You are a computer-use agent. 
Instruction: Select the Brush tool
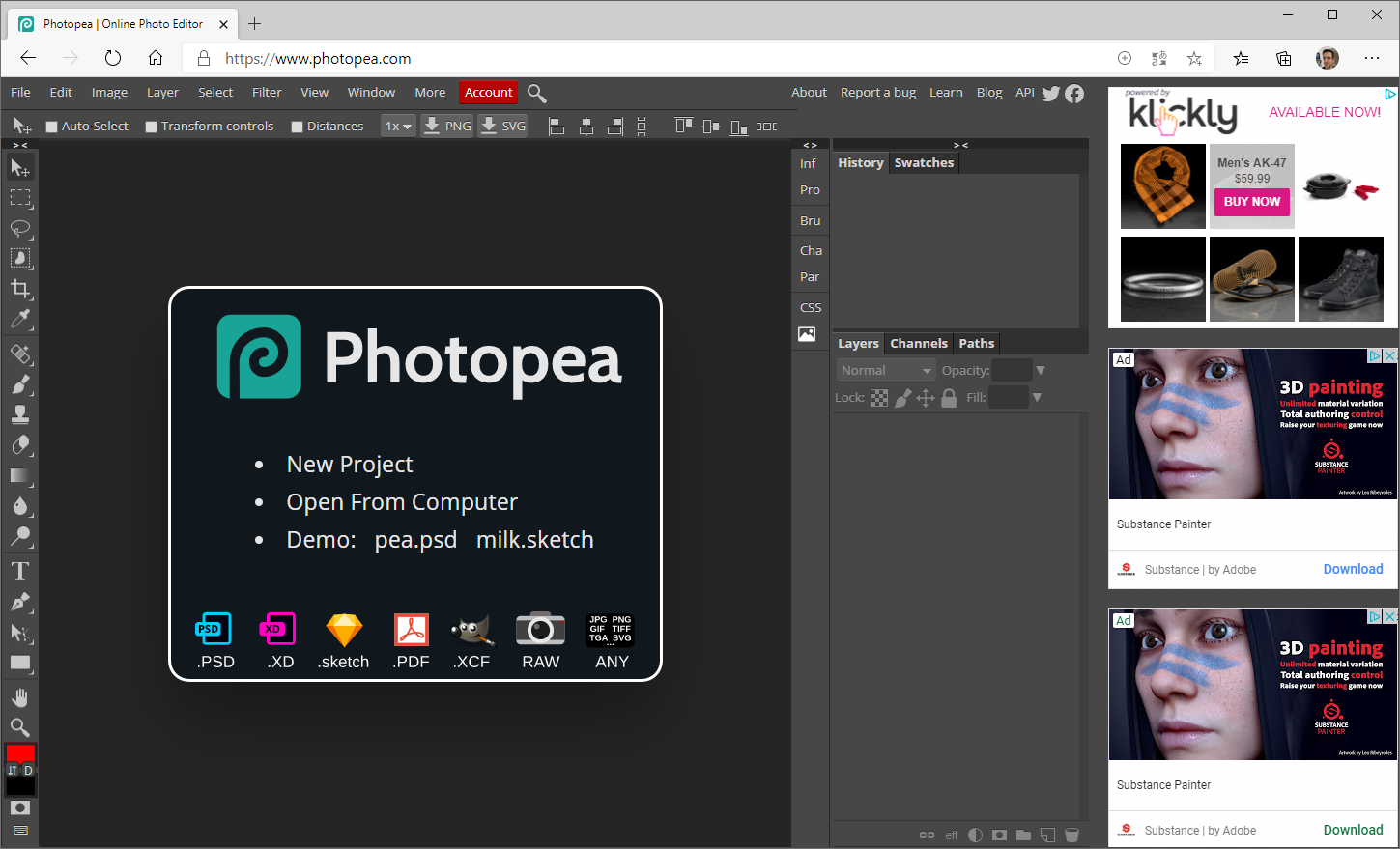pyautogui.click(x=20, y=384)
